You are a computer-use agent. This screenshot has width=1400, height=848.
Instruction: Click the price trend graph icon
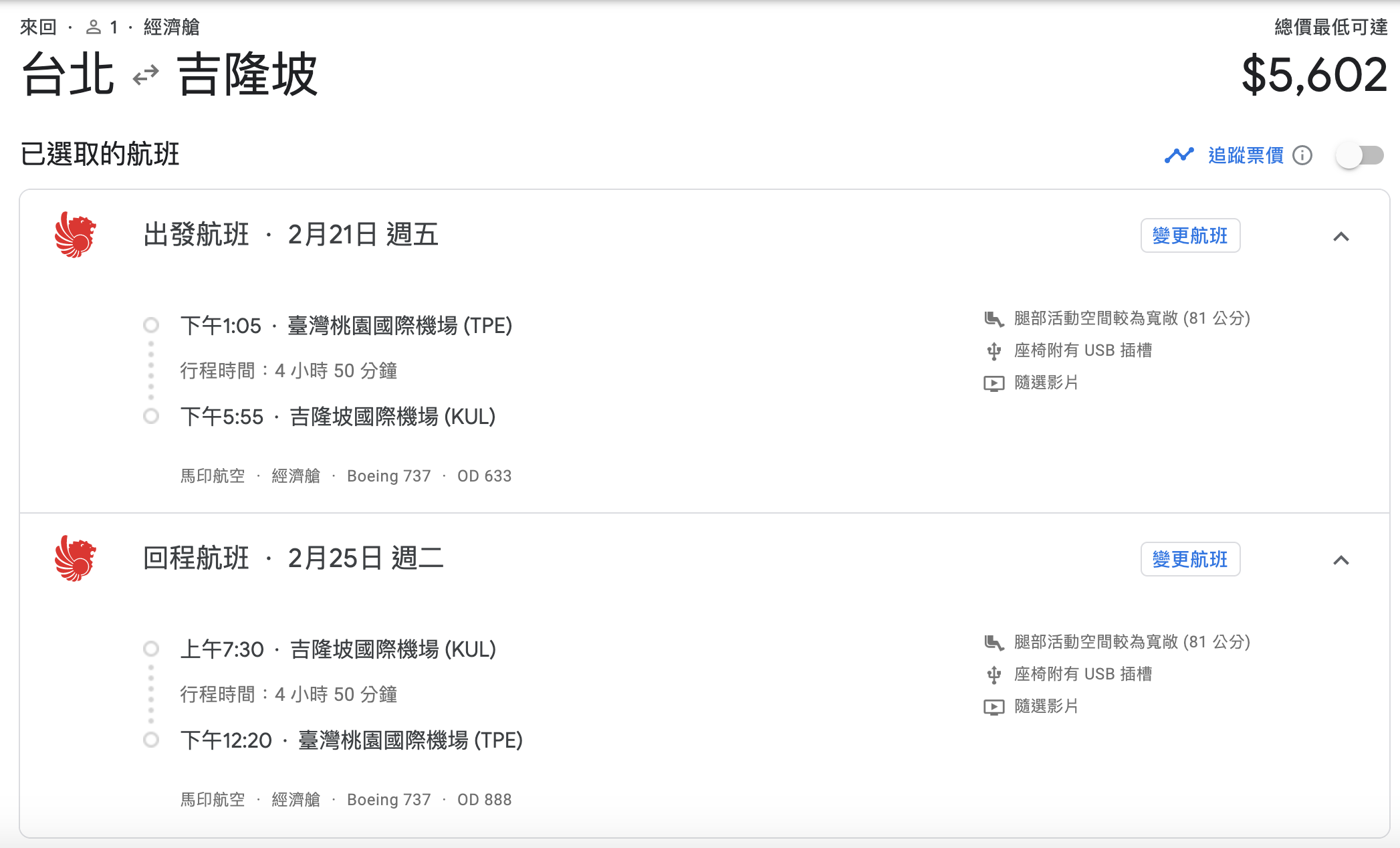coord(1179,155)
